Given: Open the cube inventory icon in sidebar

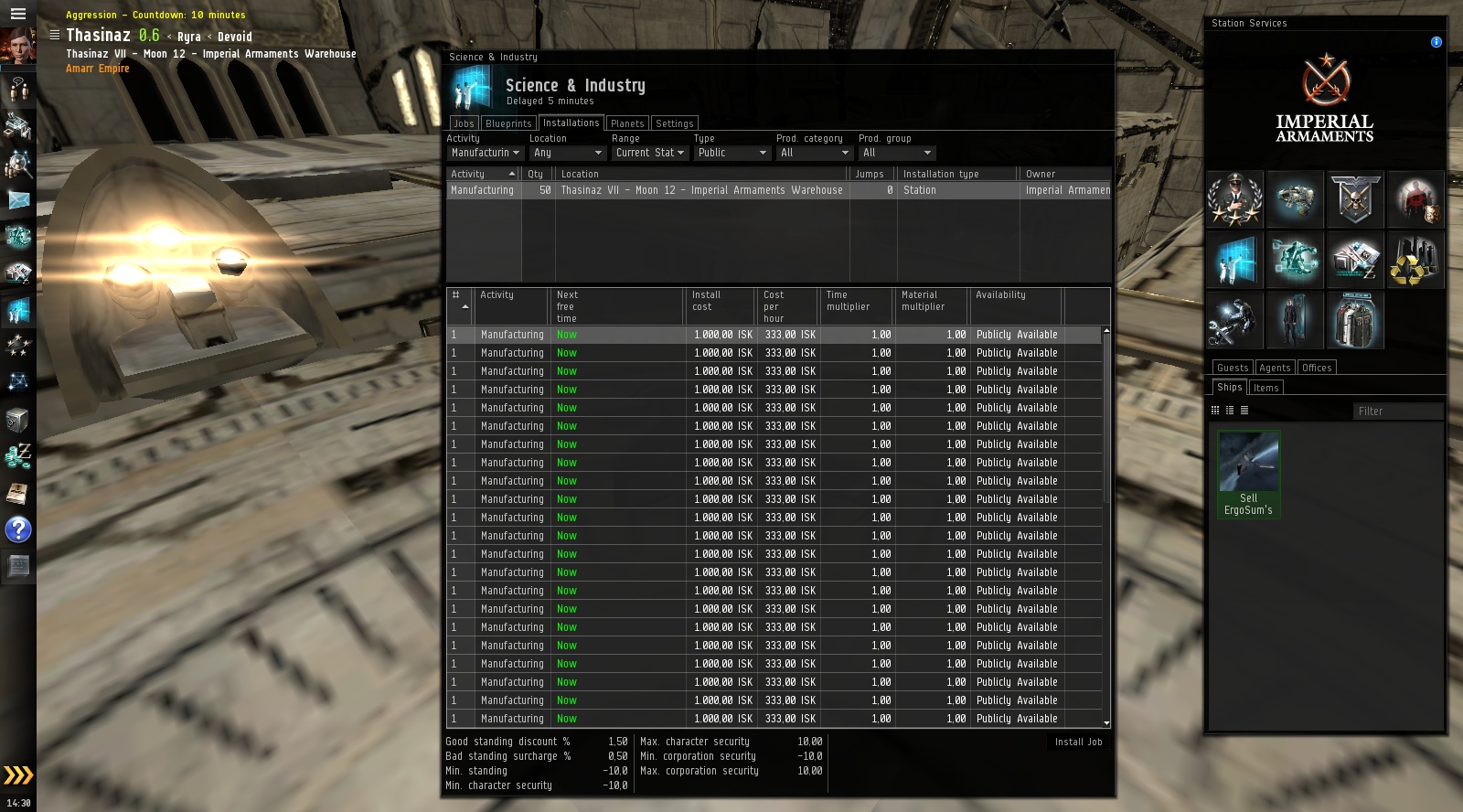Looking at the screenshot, I should pyautogui.click(x=18, y=420).
